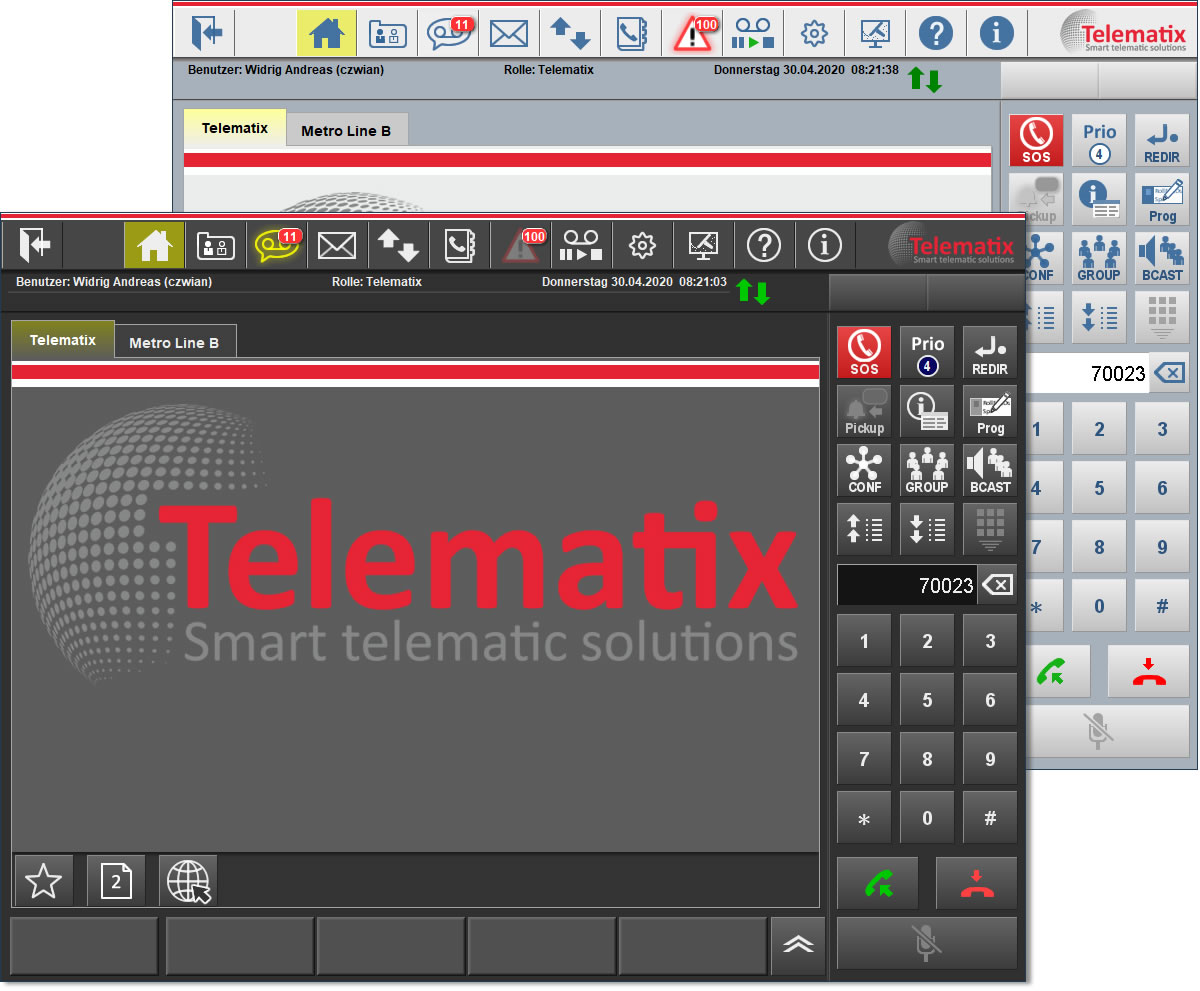The image size is (1200, 991).
Task: Click BCAST broadcast button in dark window
Action: click(990, 470)
